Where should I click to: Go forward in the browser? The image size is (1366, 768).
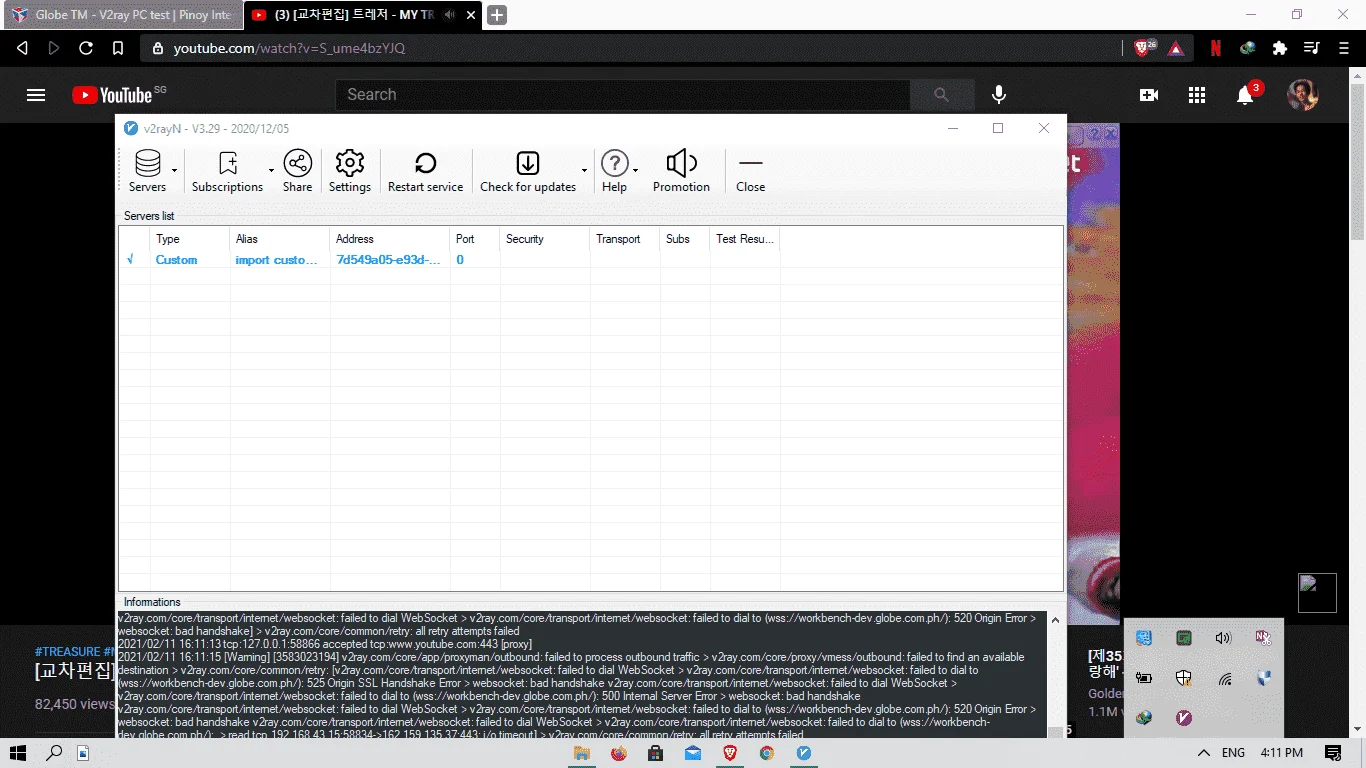[x=54, y=48]
